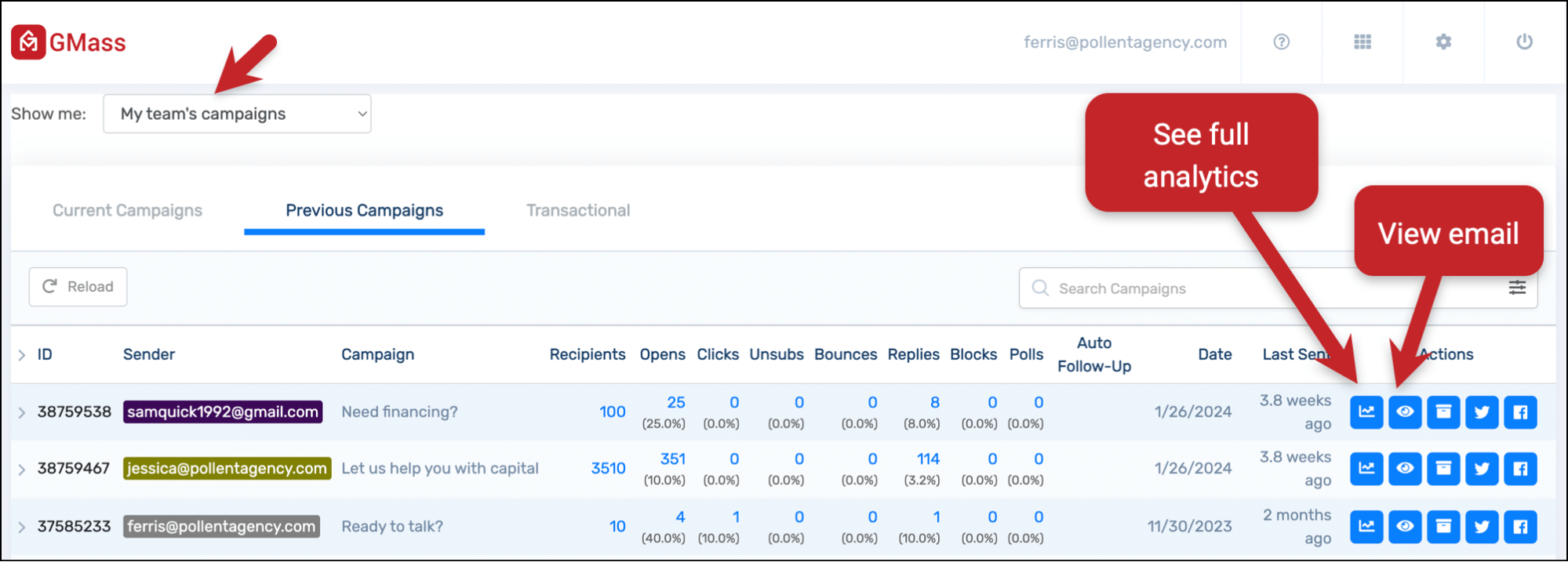1568x562 pixels.
Task: Share campaign 38759538 on Twitter
Action: 1482,412
